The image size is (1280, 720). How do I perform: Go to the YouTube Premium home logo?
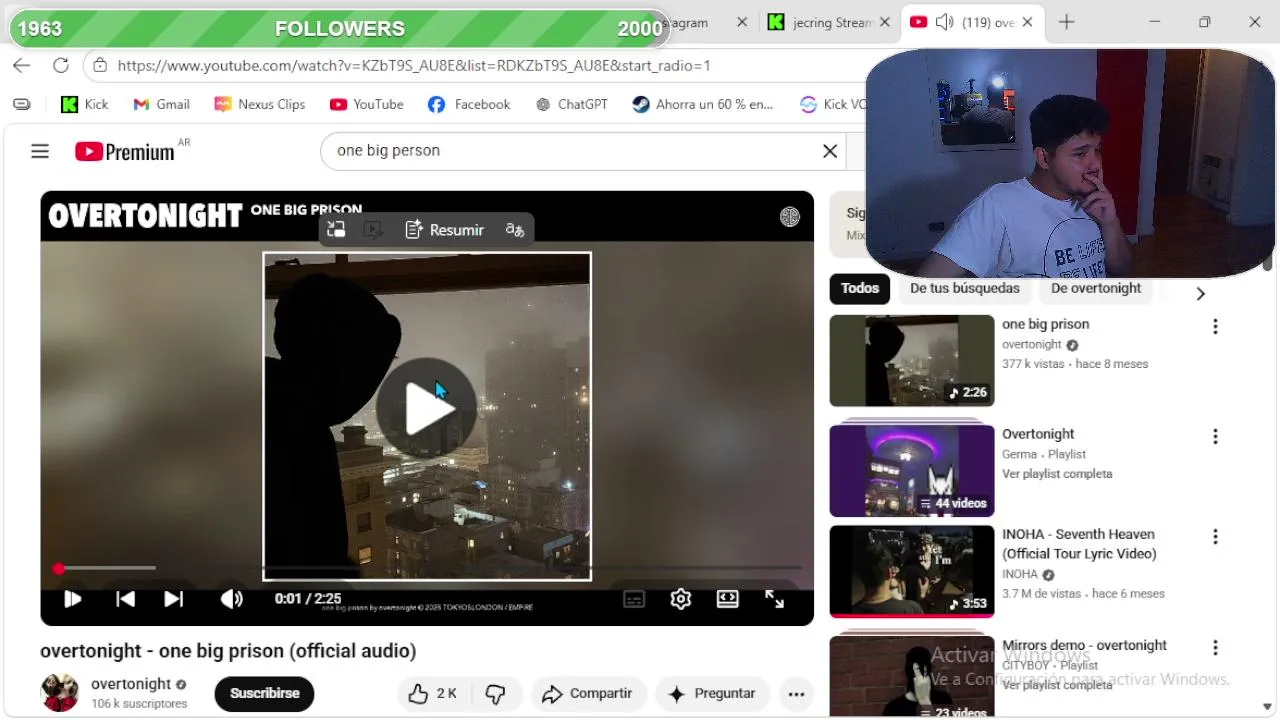tap(124, 152)
